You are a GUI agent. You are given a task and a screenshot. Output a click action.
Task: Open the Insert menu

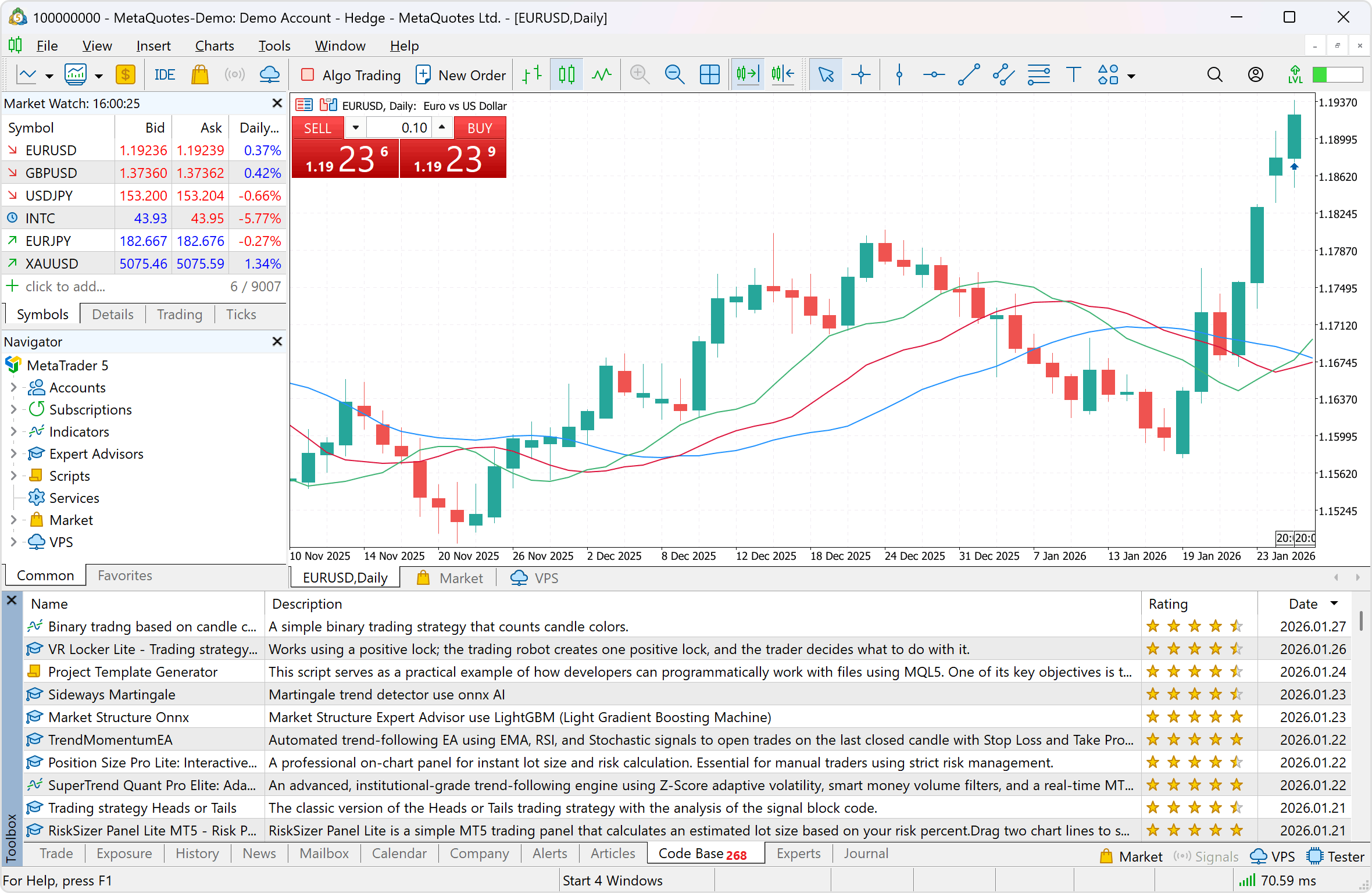click(x=153, y=46)
